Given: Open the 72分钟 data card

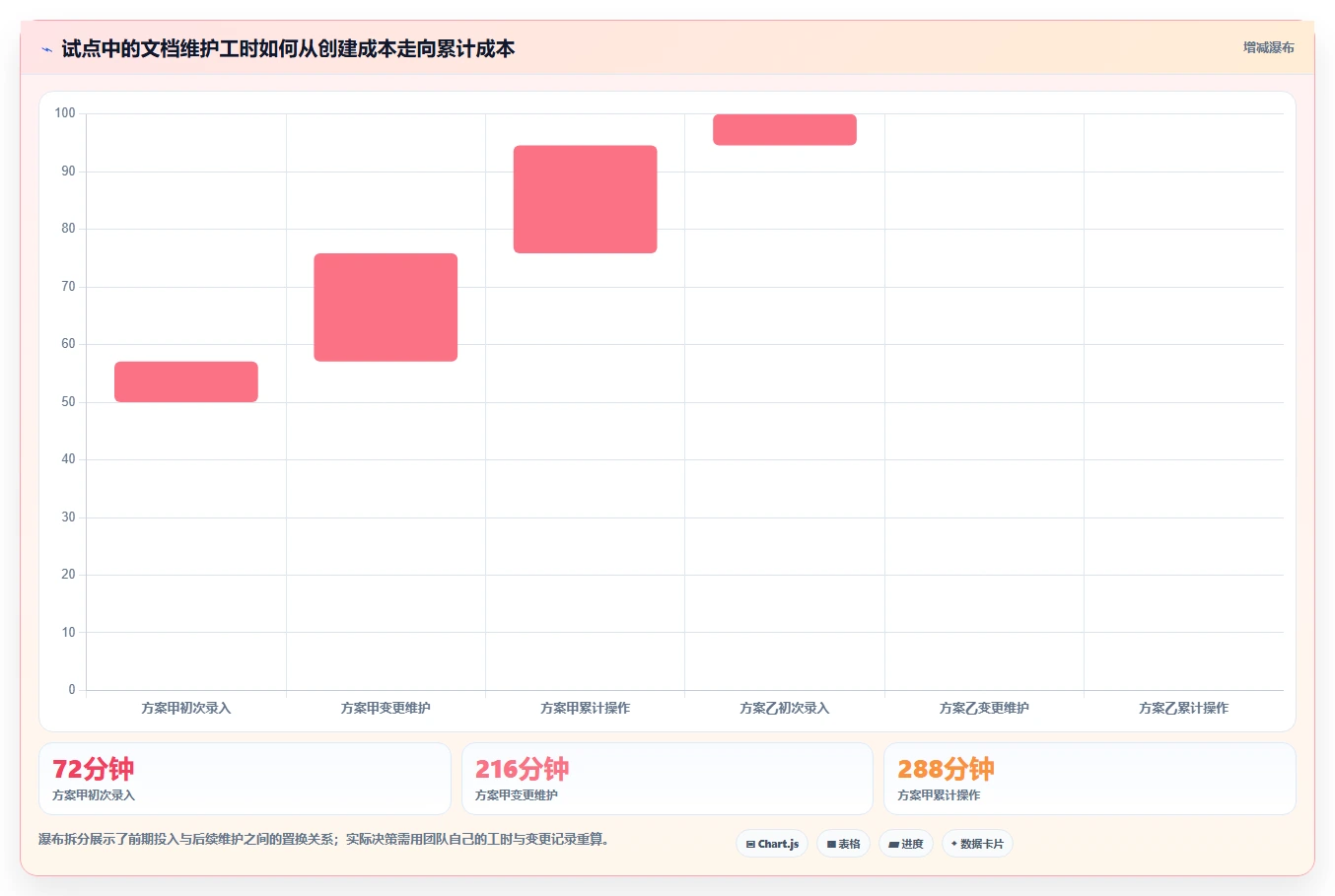Looking at the screenshot, I should 245,779.
